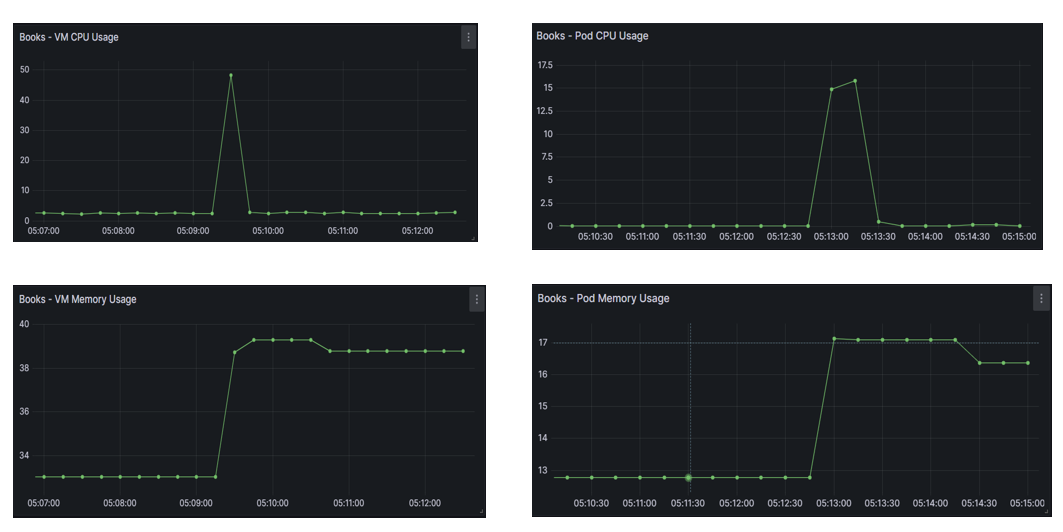1063x532 pixels.
Task: Click the last VM CPU data point
Action: point(455,212)
